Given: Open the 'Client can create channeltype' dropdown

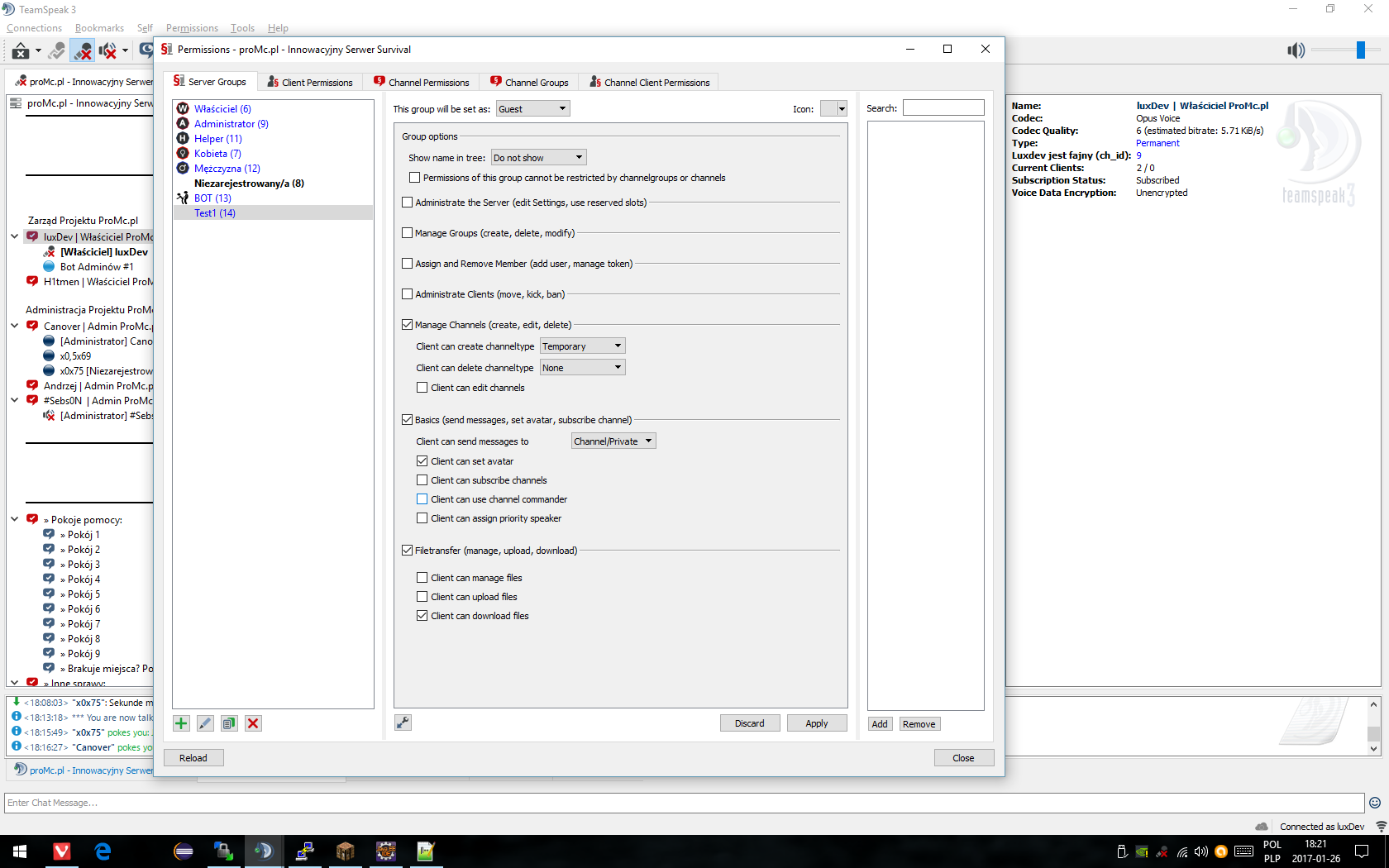Looking at the screenshot, I should point(582,346).
